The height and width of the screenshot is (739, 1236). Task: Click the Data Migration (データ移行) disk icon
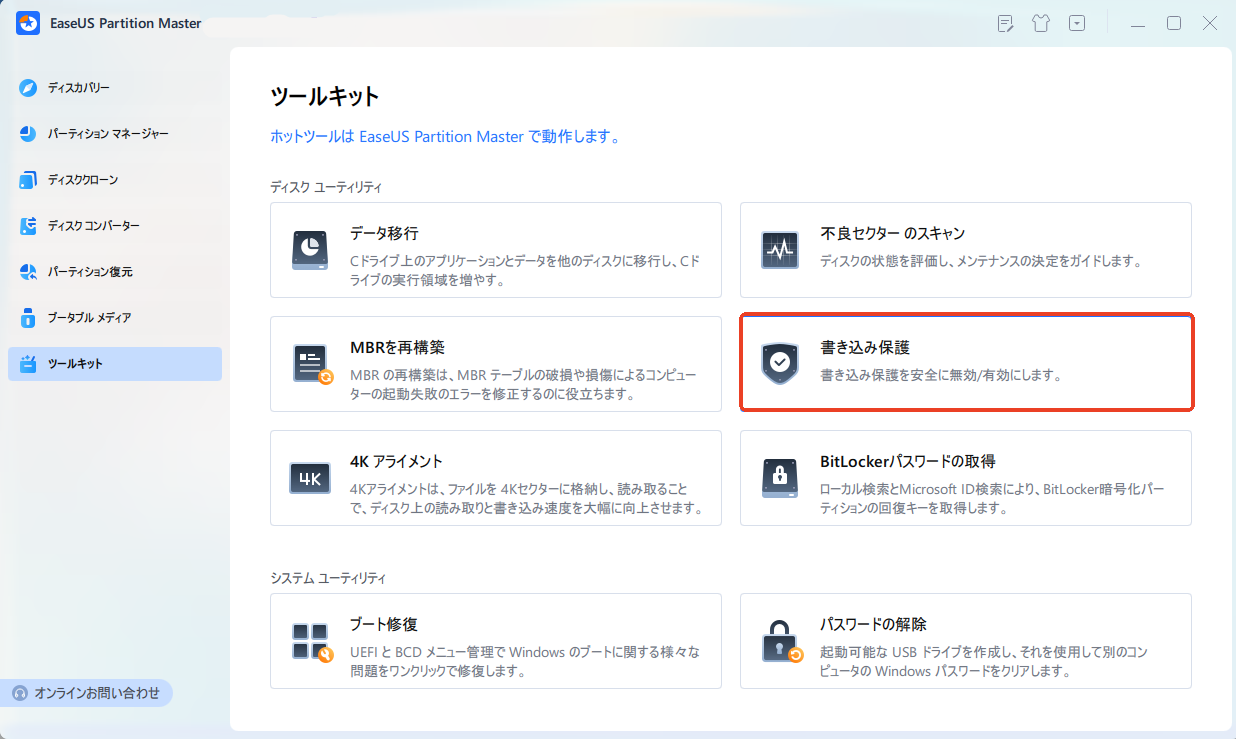click(311, 250)
